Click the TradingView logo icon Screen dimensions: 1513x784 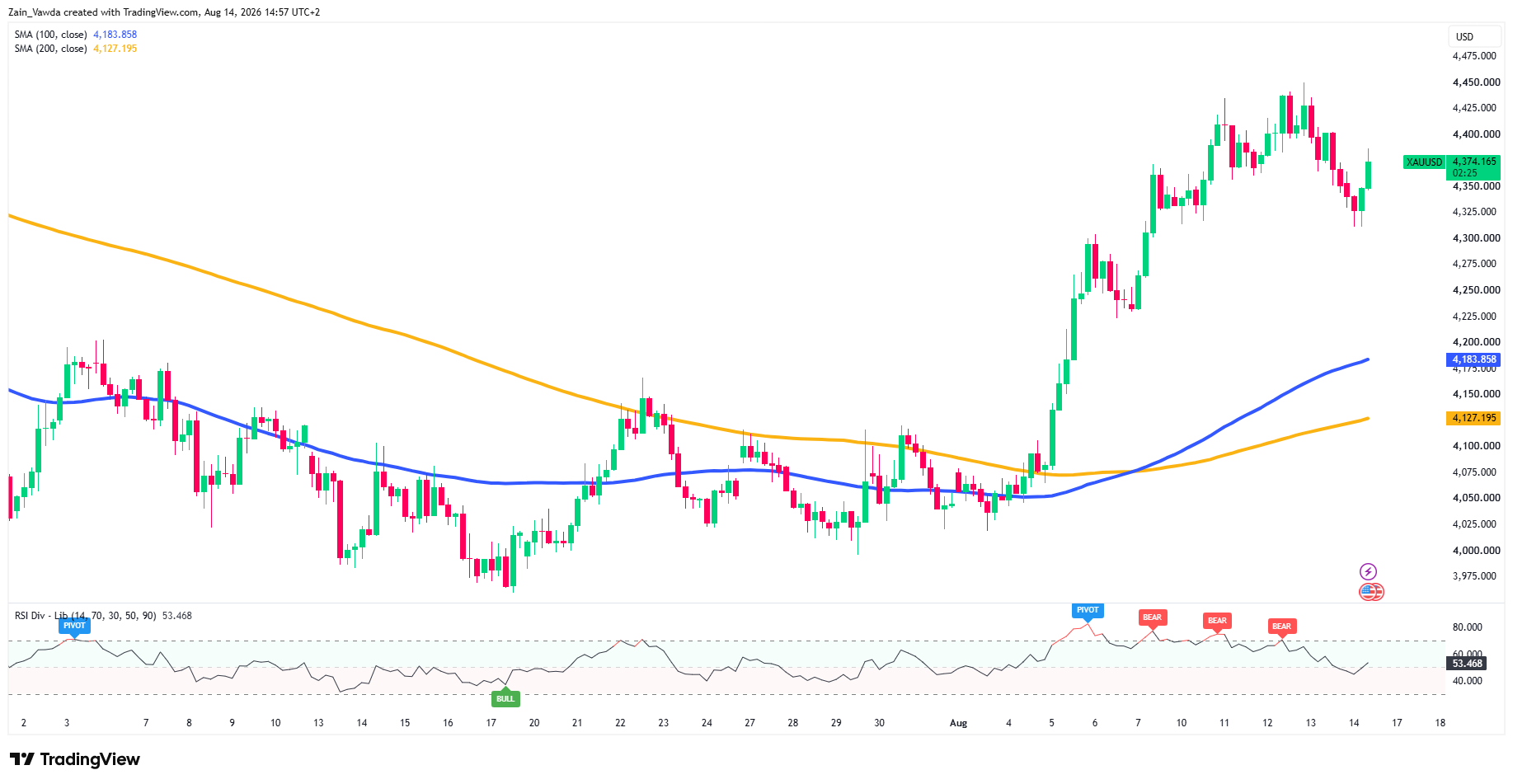(x=22, y=759)
